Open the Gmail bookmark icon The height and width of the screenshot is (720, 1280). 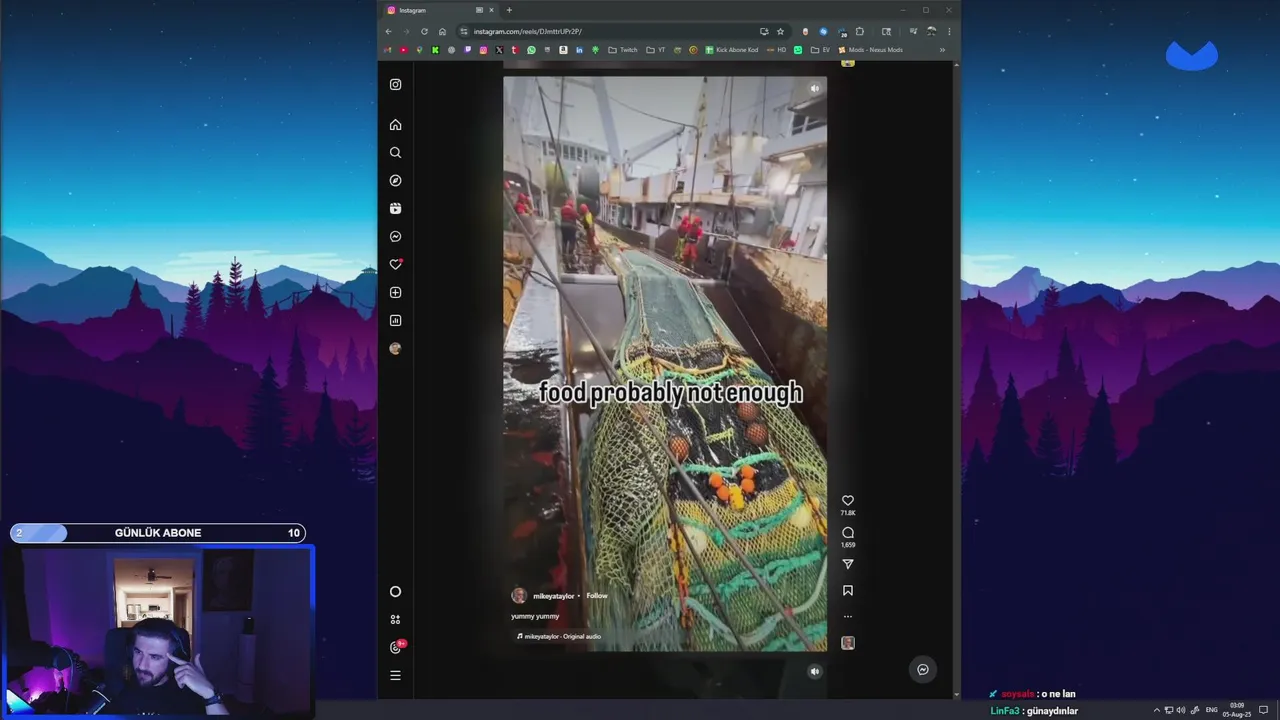point(387,50)
